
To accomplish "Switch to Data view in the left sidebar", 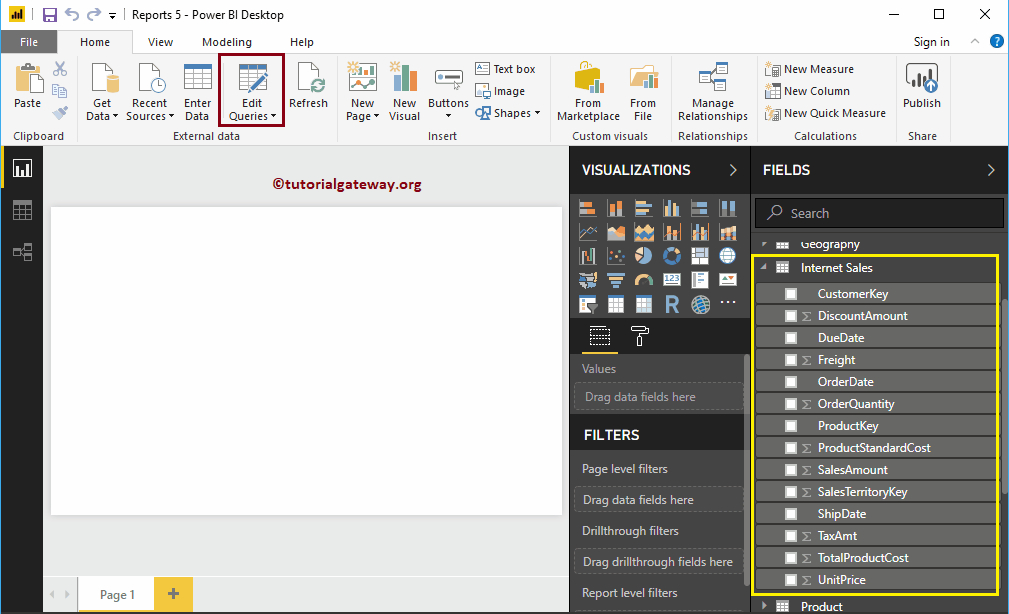I will click(x=22, y=210).
